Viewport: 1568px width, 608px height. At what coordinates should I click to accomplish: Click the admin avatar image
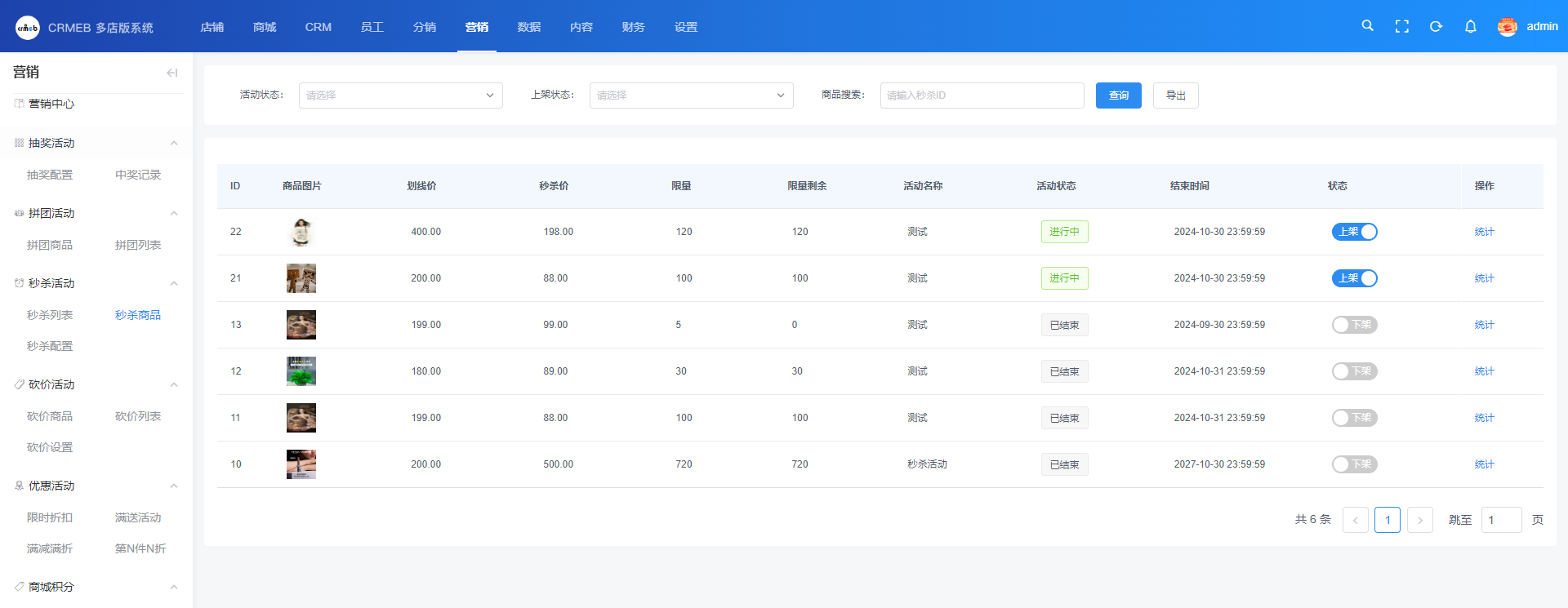(x=1507, y=27)
